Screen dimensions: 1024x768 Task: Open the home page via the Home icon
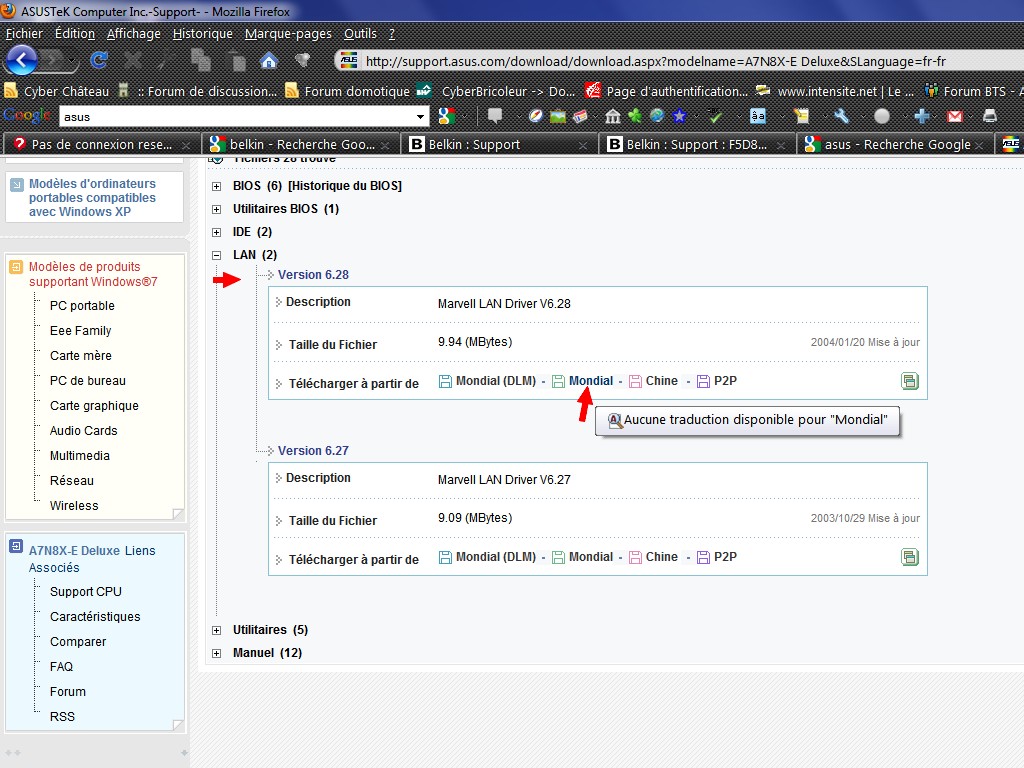(268, 61)
